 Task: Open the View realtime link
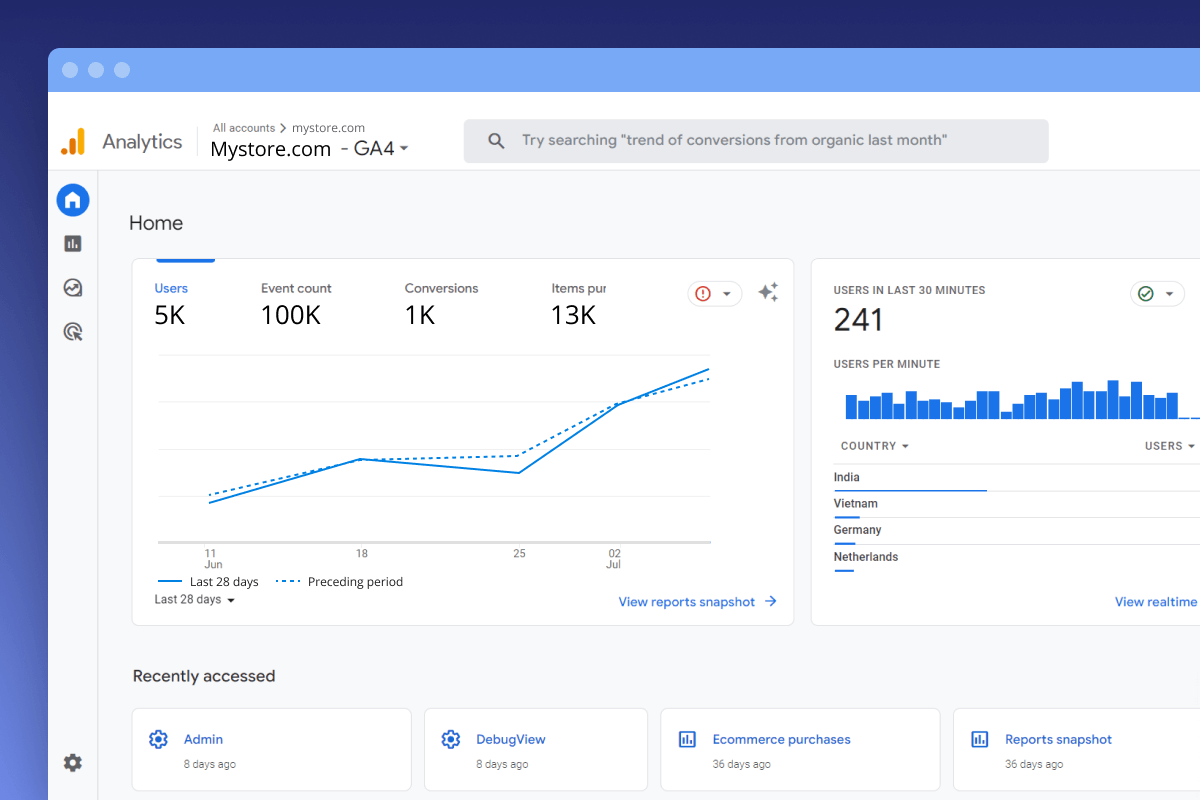[x=1156, y=601]
